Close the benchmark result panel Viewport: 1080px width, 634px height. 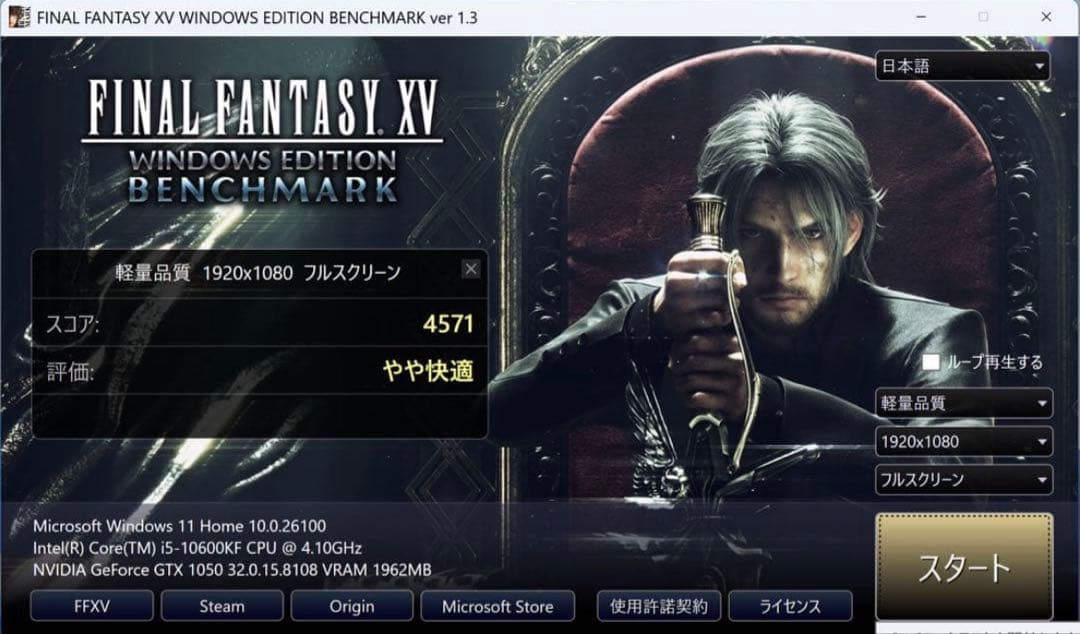470,269
